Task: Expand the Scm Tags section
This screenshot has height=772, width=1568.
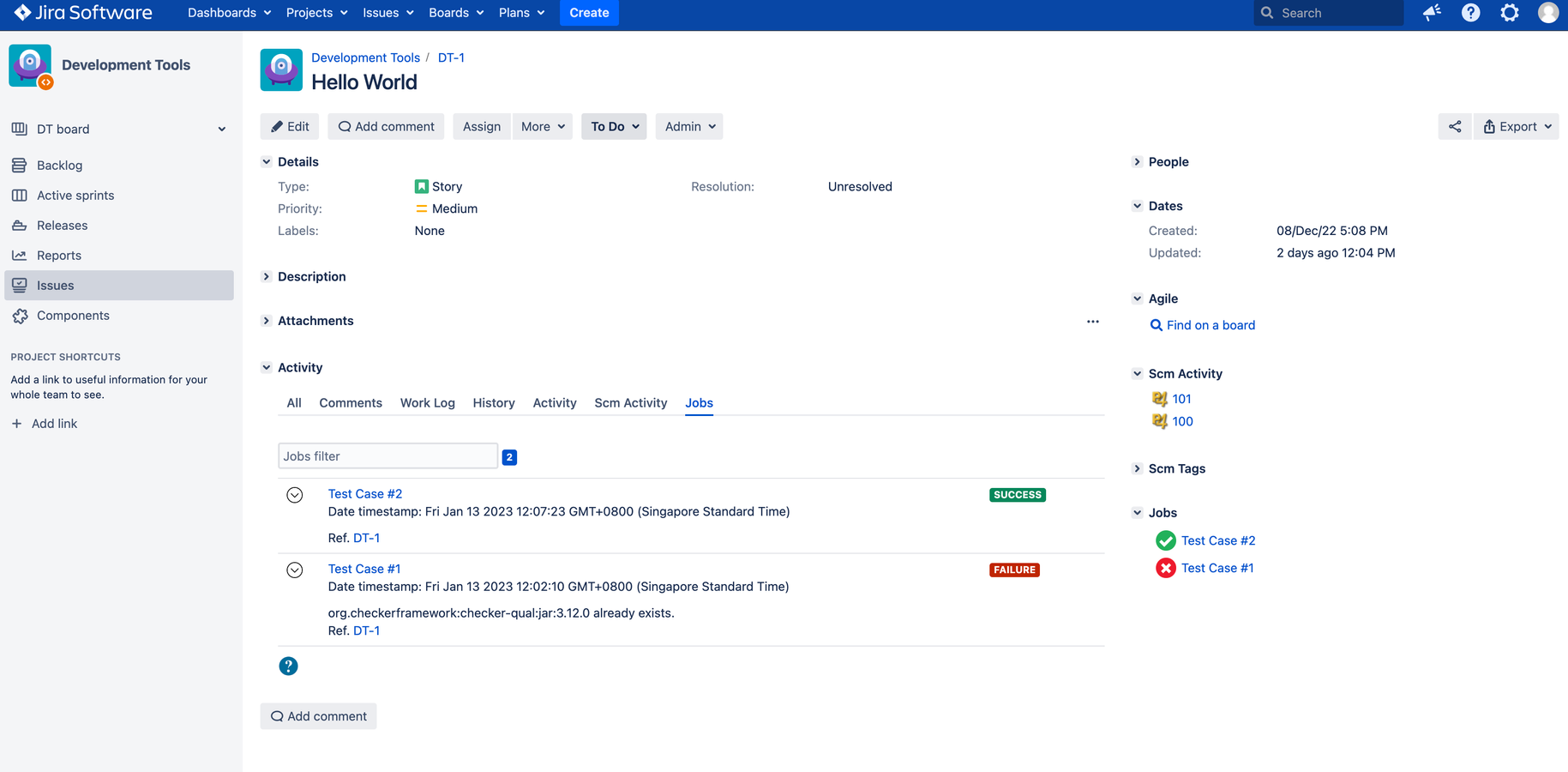Action: coord(1137,468)
